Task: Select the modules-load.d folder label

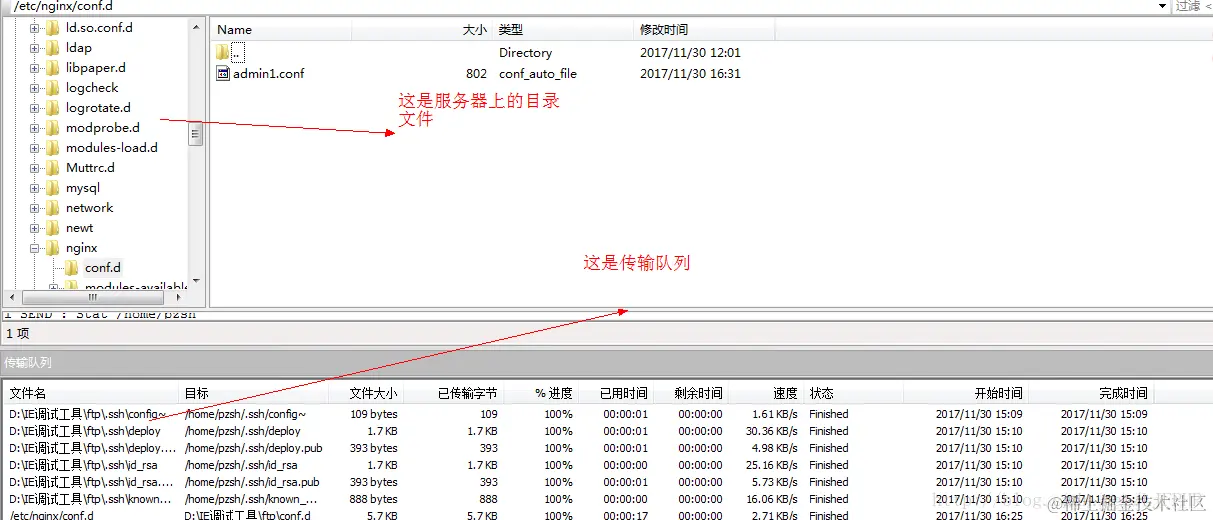Action: [x=112, y=148]
